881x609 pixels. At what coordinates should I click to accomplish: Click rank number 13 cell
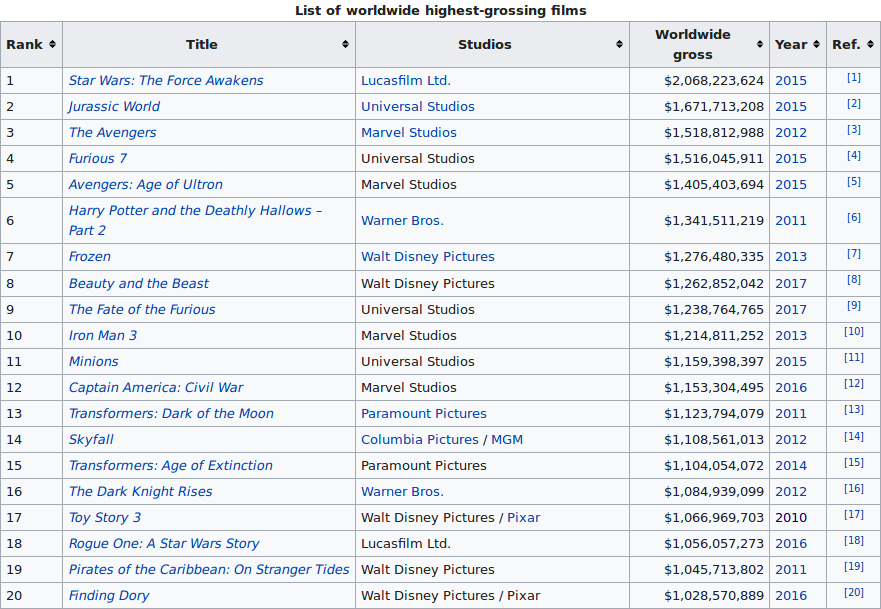31,413
